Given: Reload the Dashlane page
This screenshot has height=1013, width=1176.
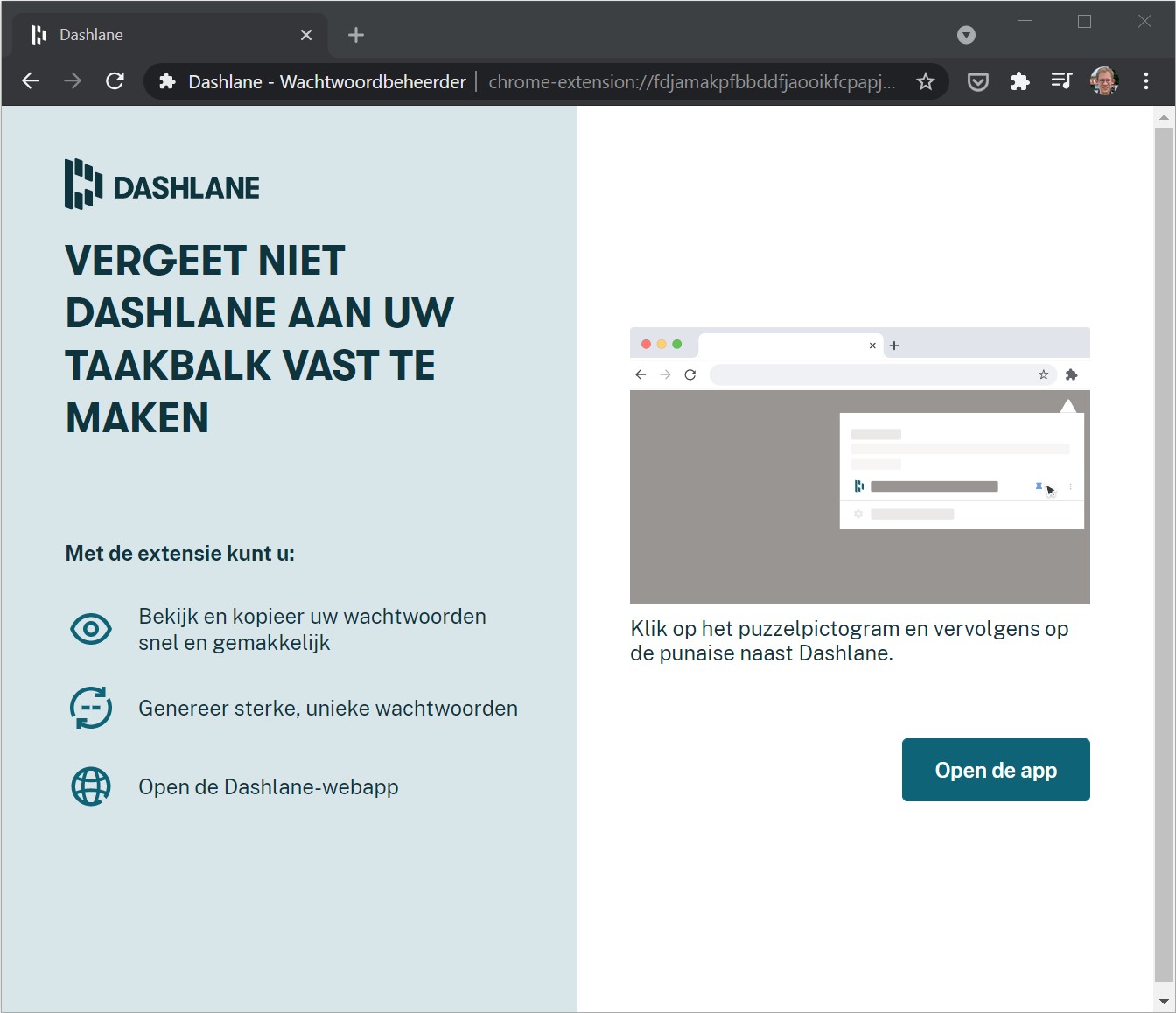Looking at the screenshot, I should coord(115,81).
